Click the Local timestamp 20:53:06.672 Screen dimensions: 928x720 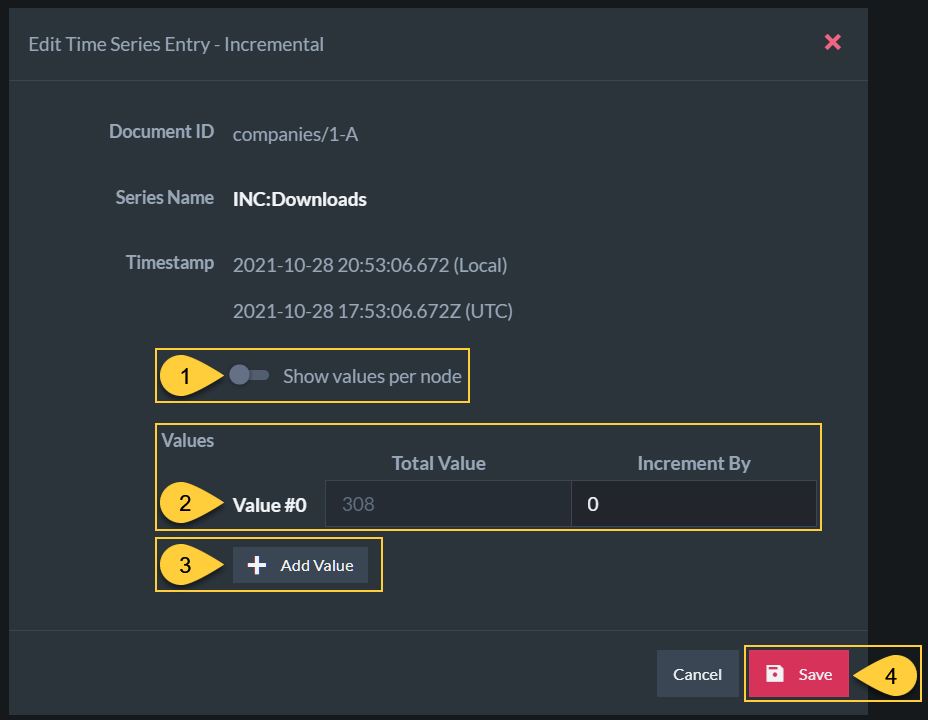click(370, 265)
